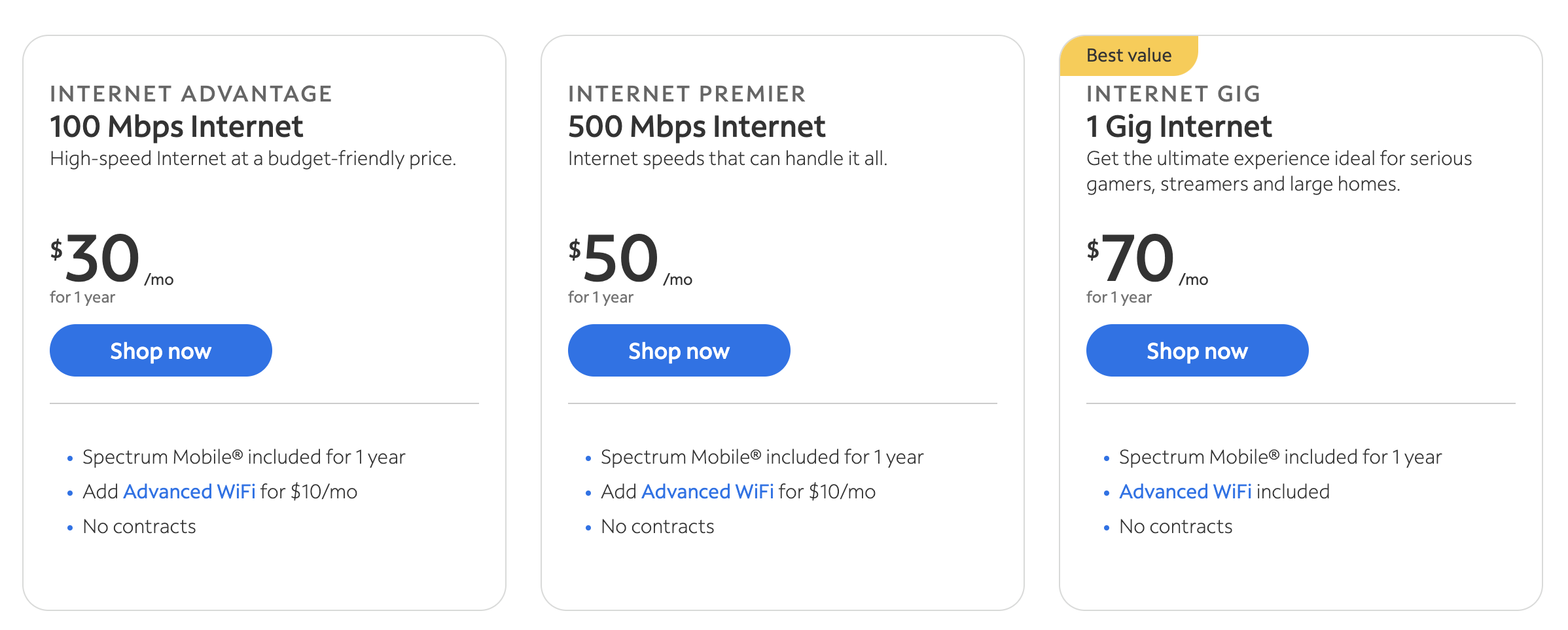Image resolution: width=1568 pixels, height=630 pixels.
Task: Click Shop now for 100 Mbps Internet
Action: pyautogui.click(x=161, y=350)
